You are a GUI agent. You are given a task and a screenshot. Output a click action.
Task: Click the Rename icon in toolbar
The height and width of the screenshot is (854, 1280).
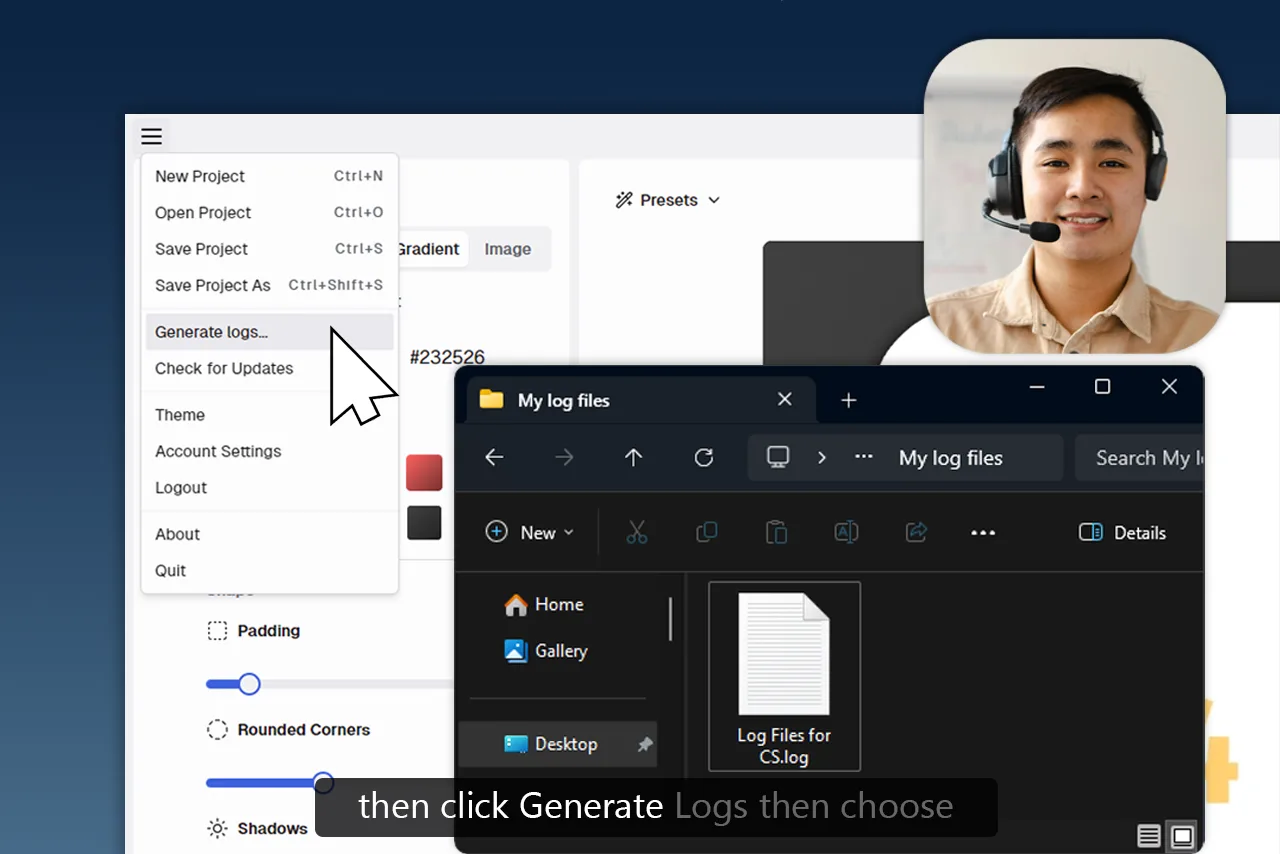(x=846, y=532)
